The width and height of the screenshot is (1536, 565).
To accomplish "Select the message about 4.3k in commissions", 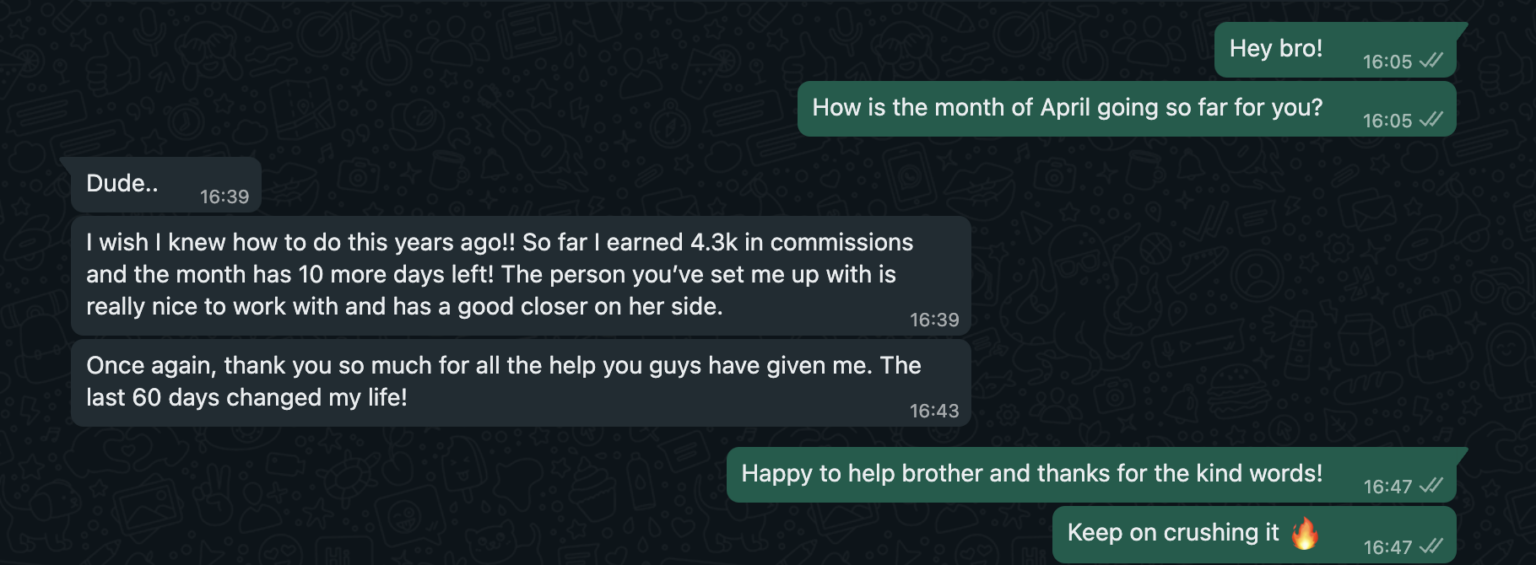I will tap(521, 276).
